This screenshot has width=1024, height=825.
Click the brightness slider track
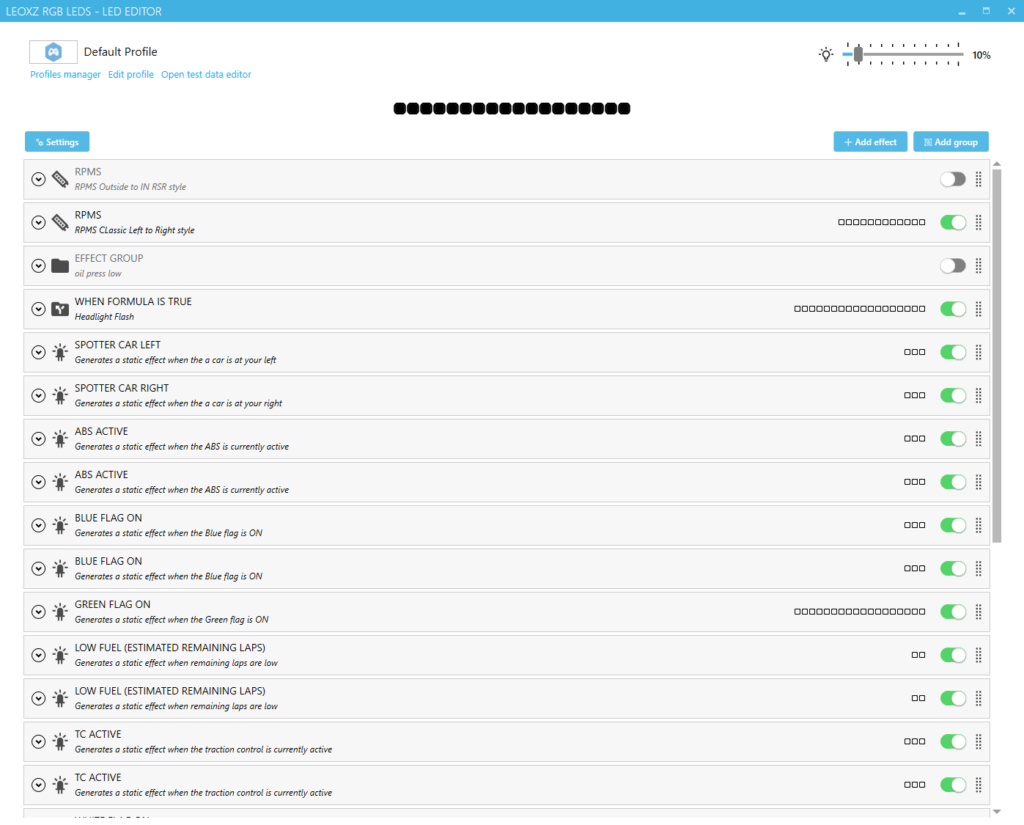click(910, 55)
